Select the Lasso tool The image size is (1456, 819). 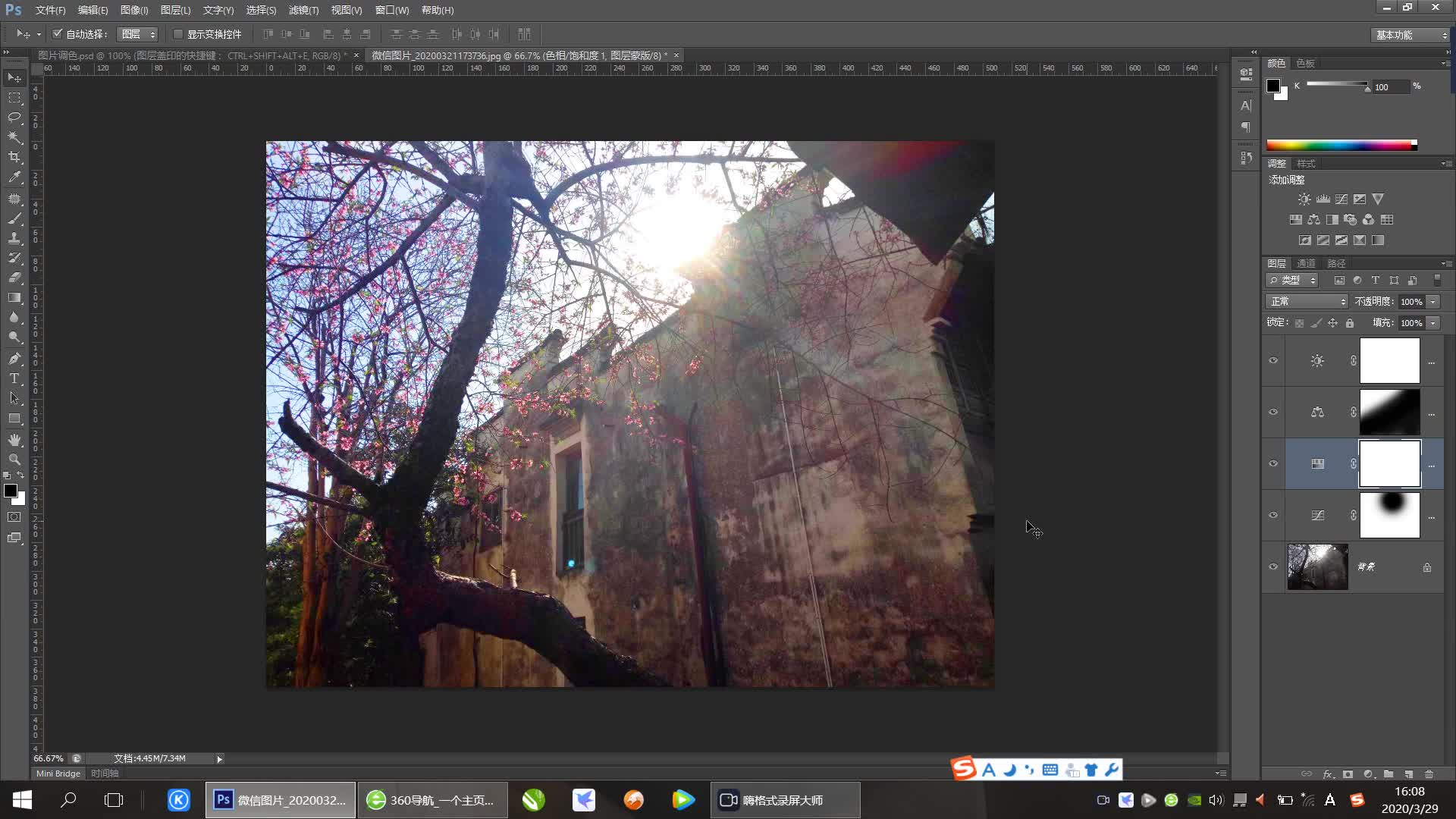pyautogui.click(x=14, y=118)
